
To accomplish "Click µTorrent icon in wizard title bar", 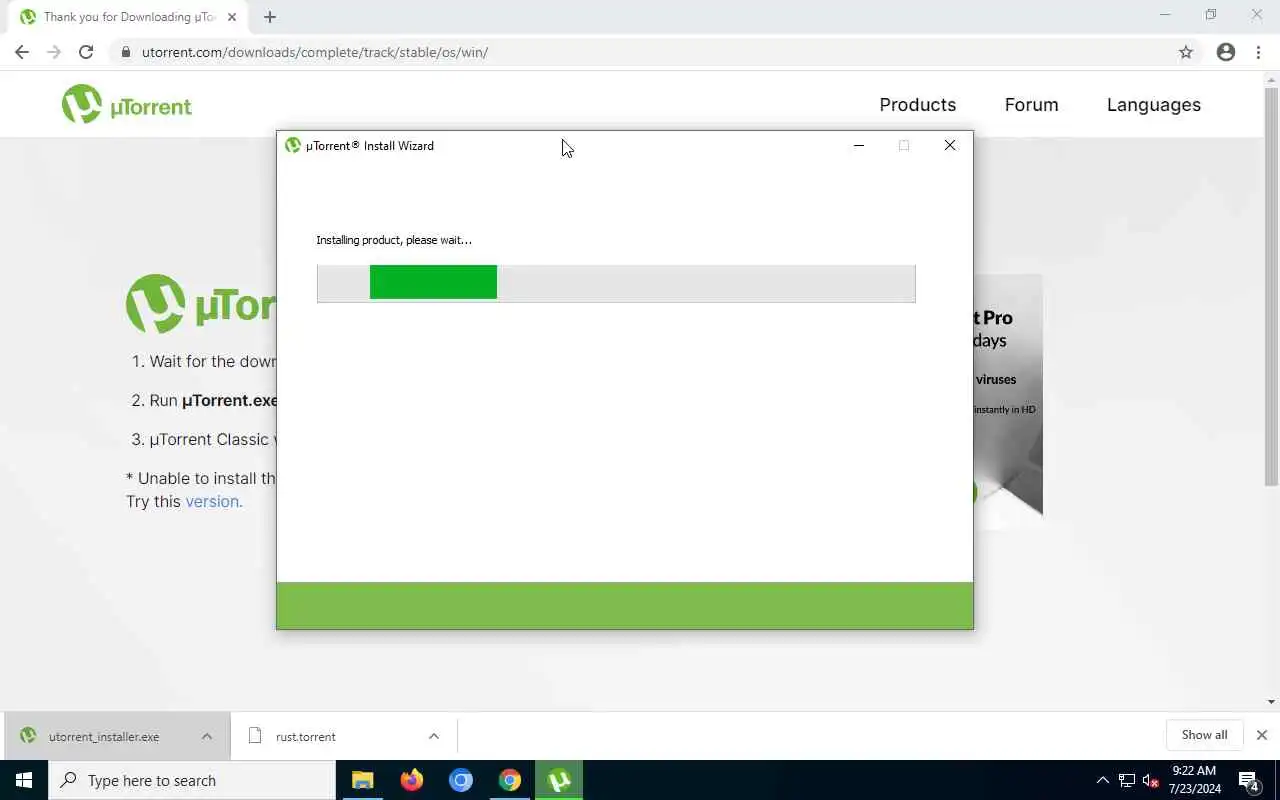I will point(293,146).
